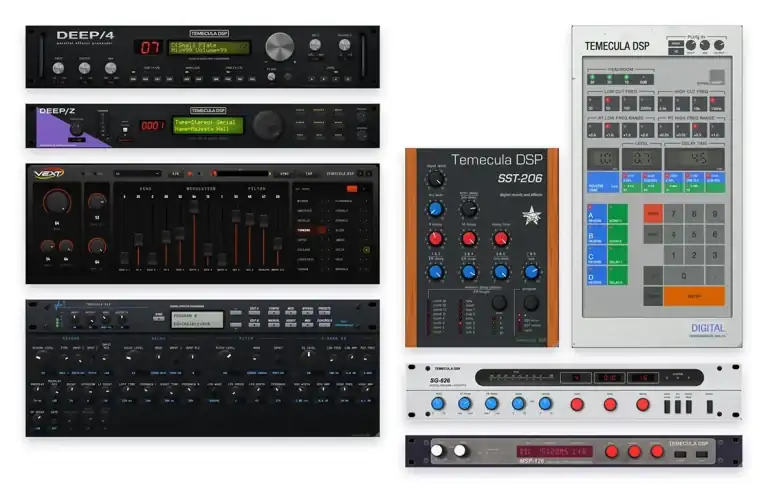The width and height of the screenshot is (768, 495).
Task: Click the blue Reverb Time button
Action: 603,183
